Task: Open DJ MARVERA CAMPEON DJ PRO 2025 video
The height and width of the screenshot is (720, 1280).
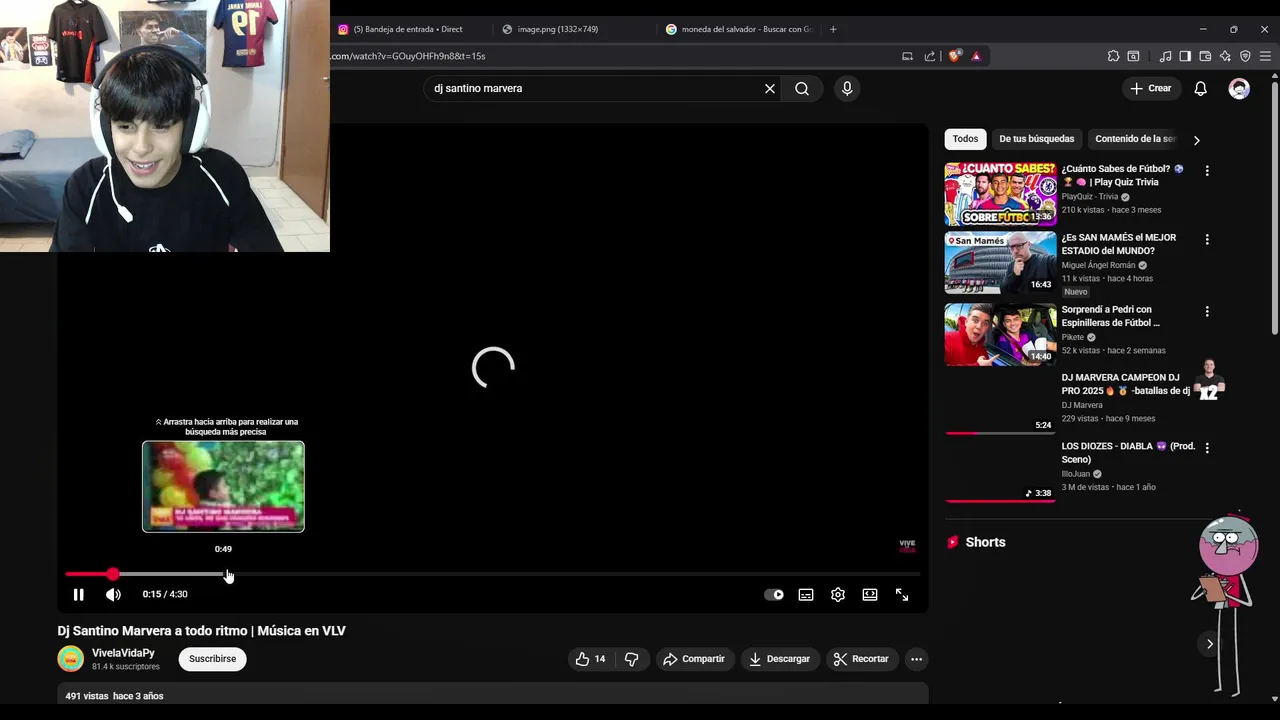Action: tap(1126, 384)
